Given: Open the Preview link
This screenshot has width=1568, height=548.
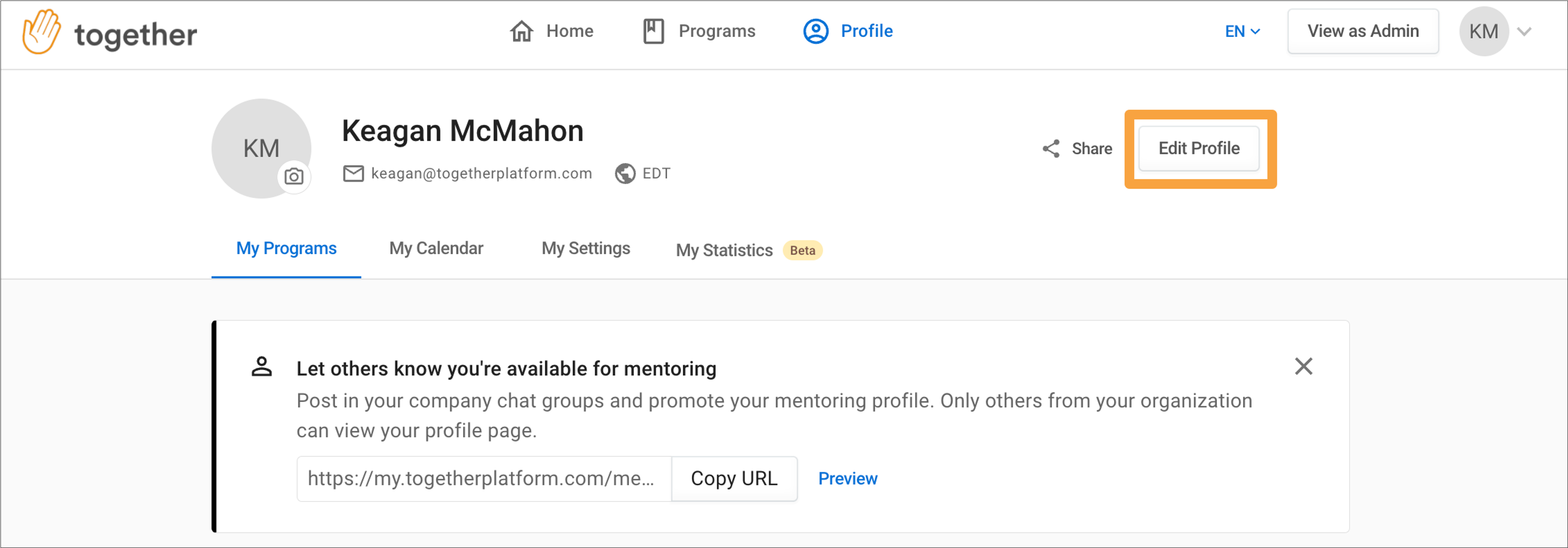Looking at the screenshot, I should [847, 479].
